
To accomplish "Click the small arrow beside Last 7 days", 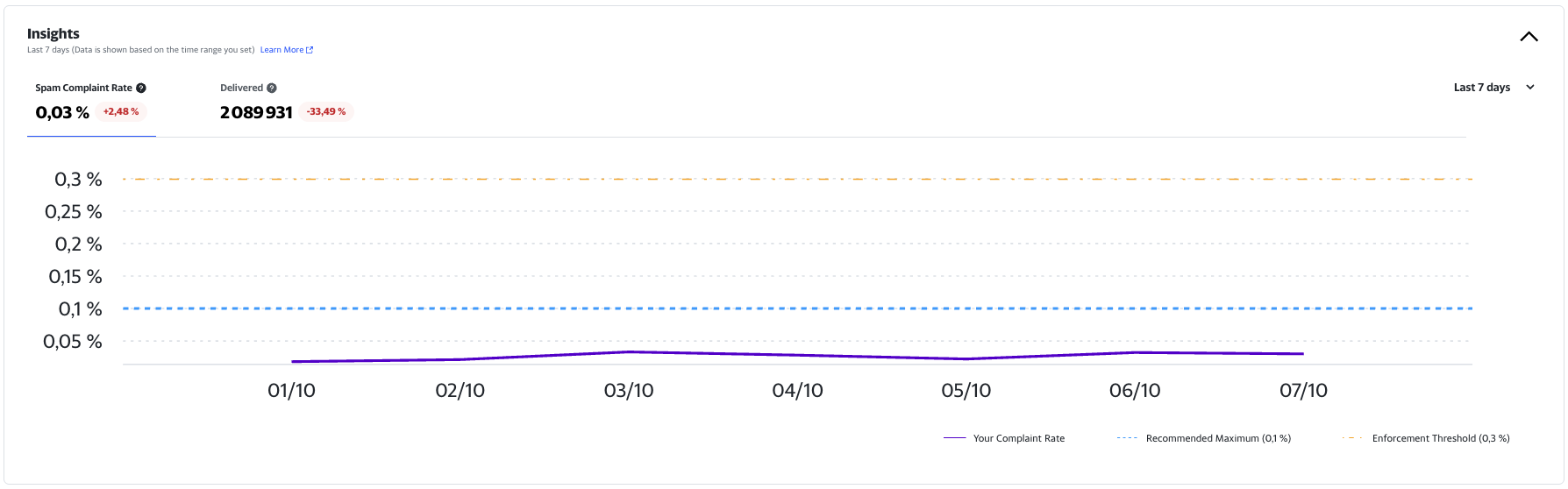I will click(x=1530, y=88).
